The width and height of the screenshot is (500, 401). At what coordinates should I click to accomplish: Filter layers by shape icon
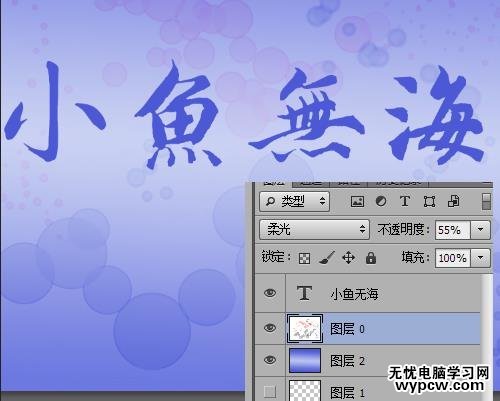[x=429, y=201]
